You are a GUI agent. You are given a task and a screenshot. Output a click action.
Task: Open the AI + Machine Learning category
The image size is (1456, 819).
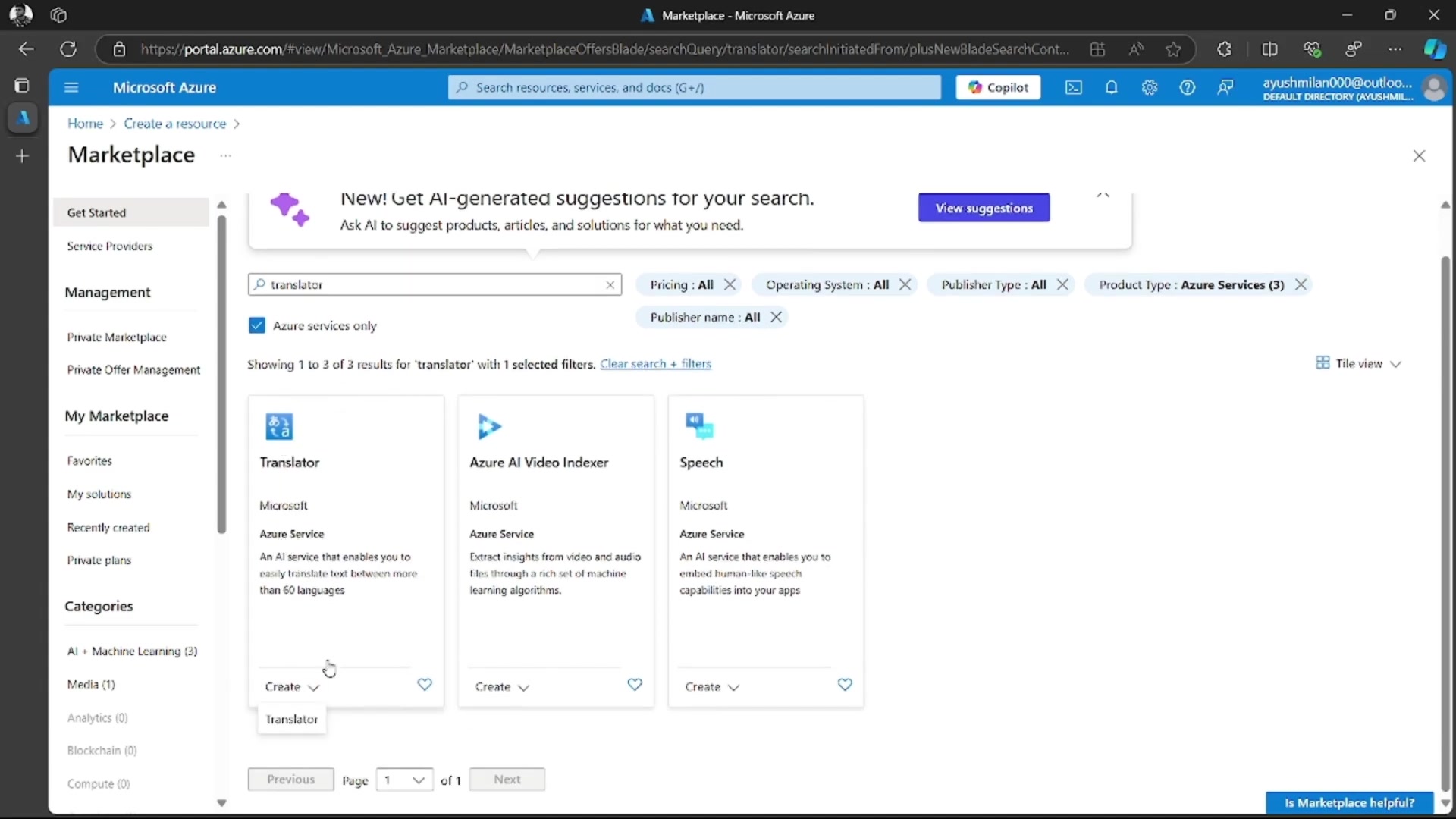131,651
